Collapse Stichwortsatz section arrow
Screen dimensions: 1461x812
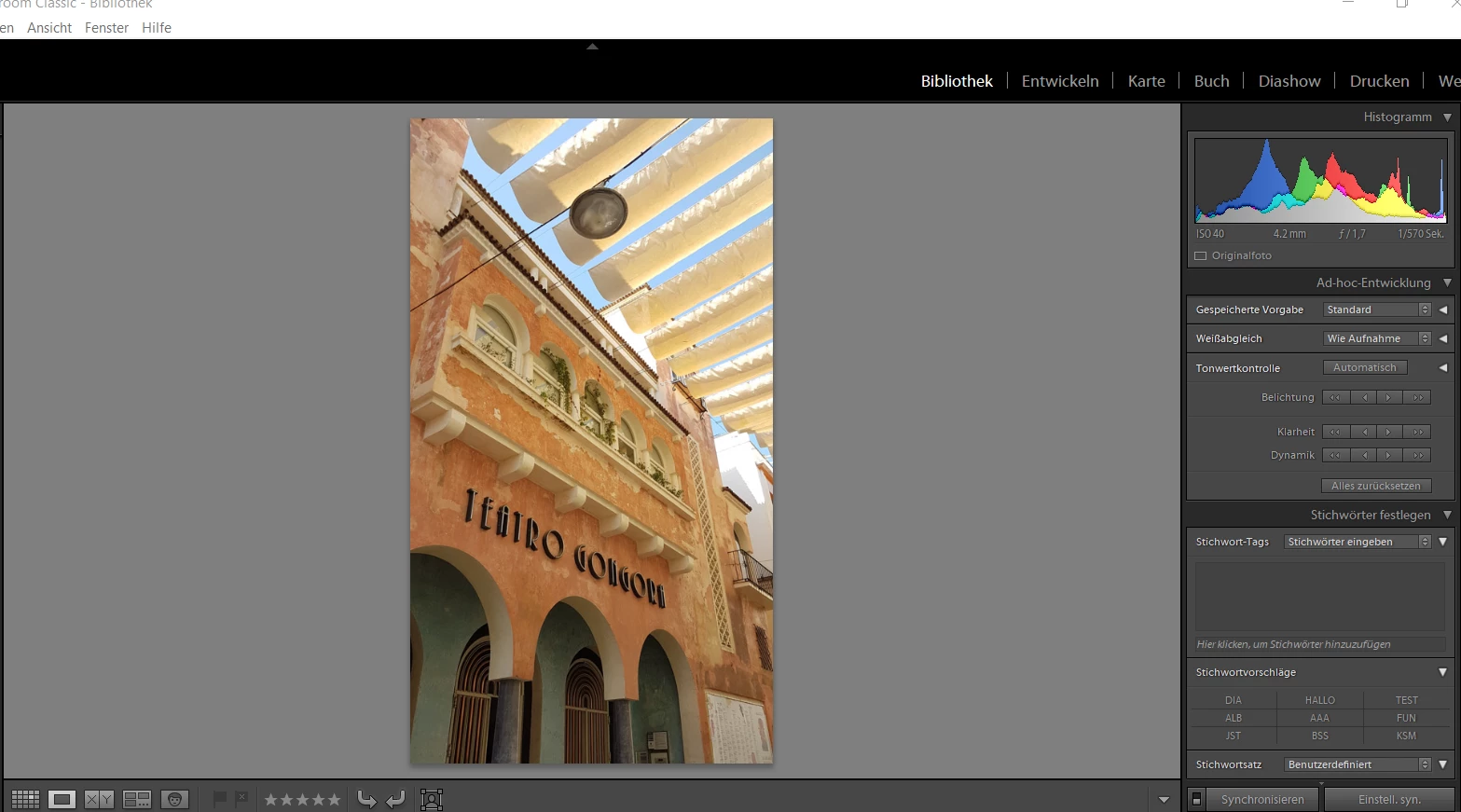(1443, 764)
